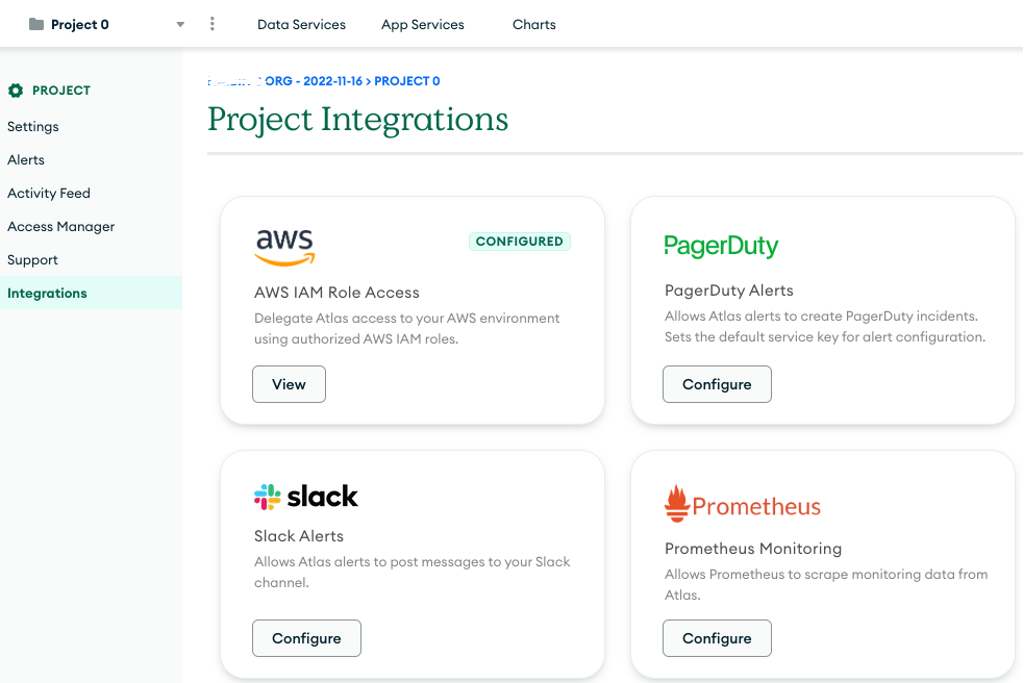View the AWS IAM Role Access integration

coord(288,384)
